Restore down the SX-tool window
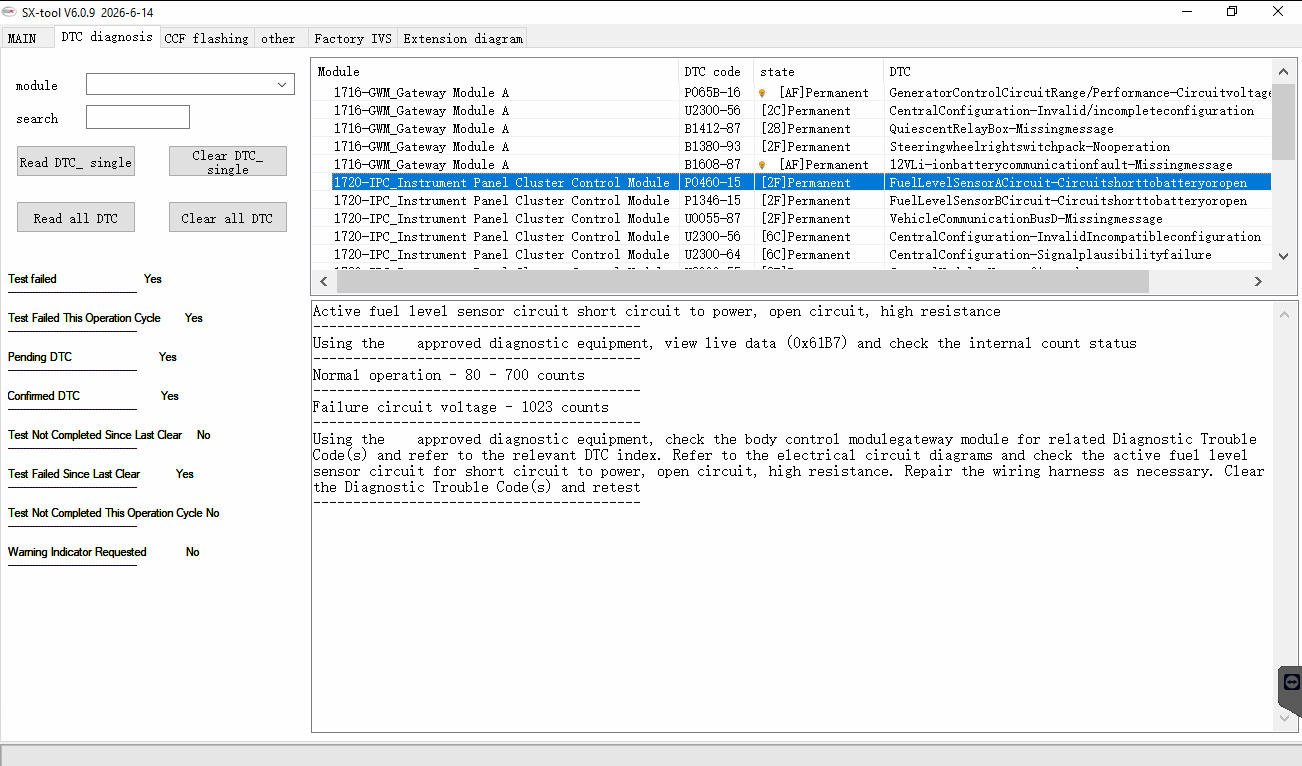The image size is (1302, 766). tap(1232, 11)
